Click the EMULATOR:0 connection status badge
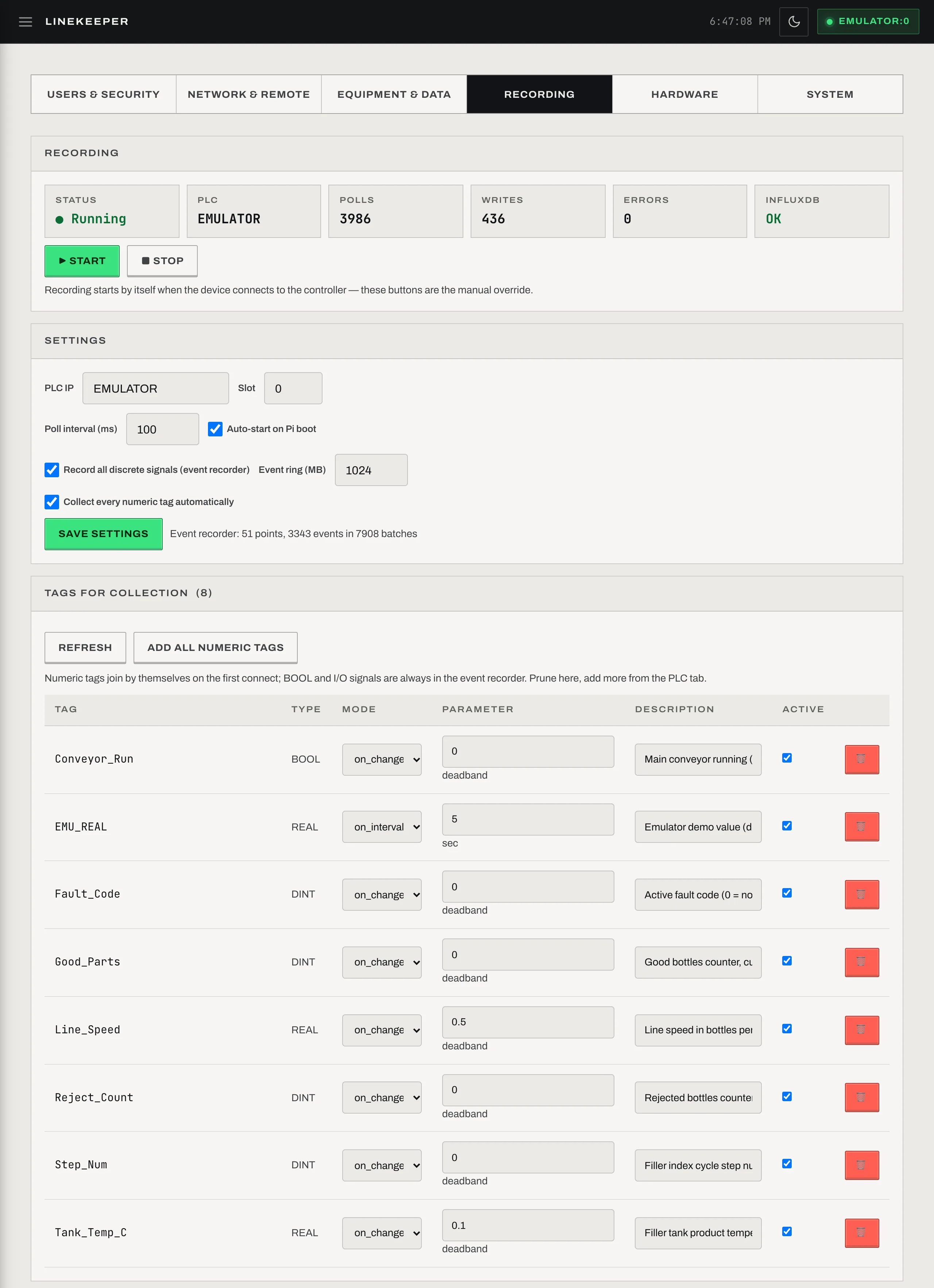The width and height of the screenshot is (934, 1288). coord(868,22)
